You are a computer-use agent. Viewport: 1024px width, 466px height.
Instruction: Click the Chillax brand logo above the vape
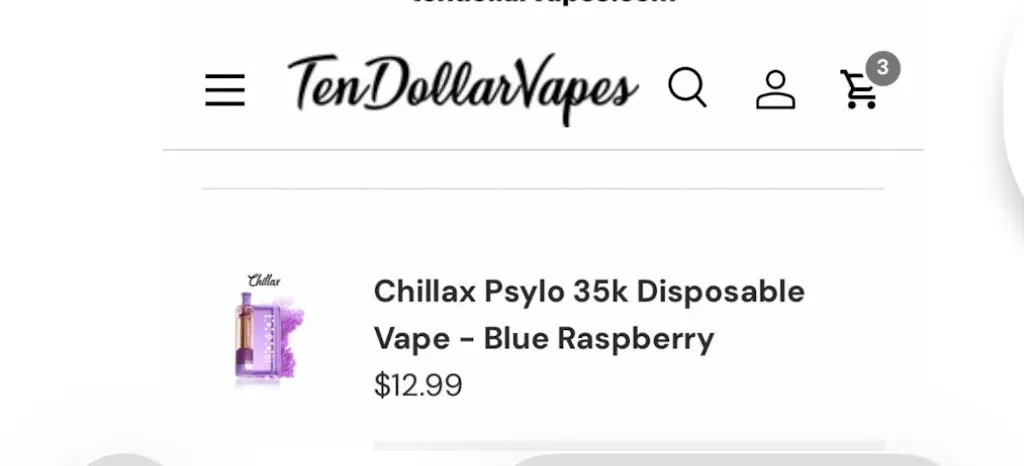[264, 281]
